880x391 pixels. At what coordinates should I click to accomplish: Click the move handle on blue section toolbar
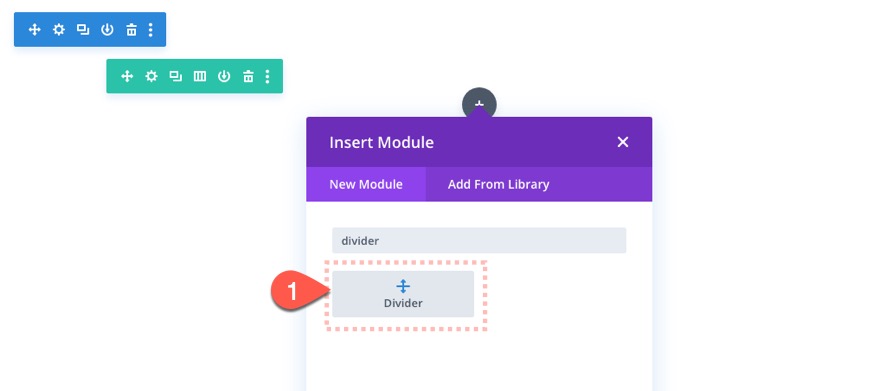click(x=35, y=30)
